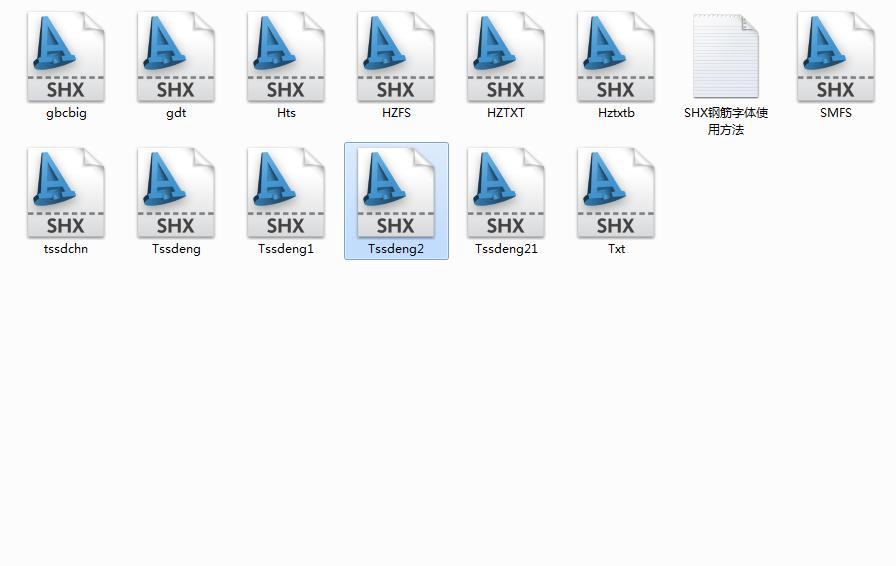Image resolution: width=896 pixels, height=566 pixels.
Task: Click the file name label tssdchn
Action: coord(66,249)
